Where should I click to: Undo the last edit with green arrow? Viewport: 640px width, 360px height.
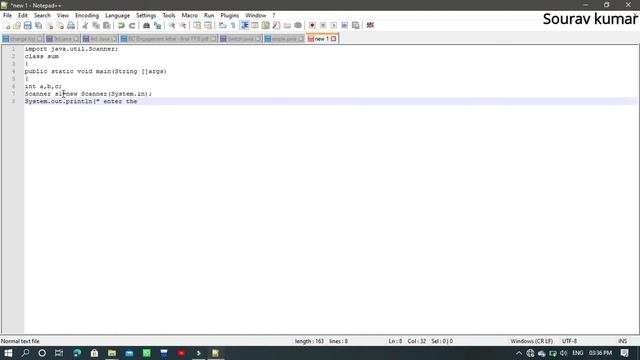121,25
